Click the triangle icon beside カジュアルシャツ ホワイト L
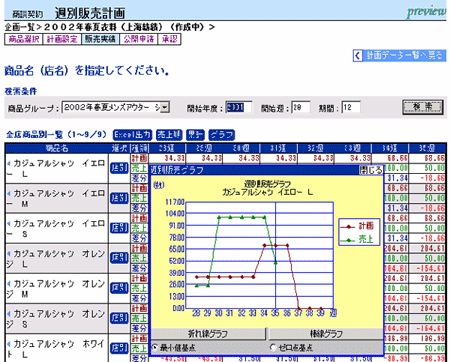The width and height of the screenshot is (450, 362). click(x=9, y=344)
